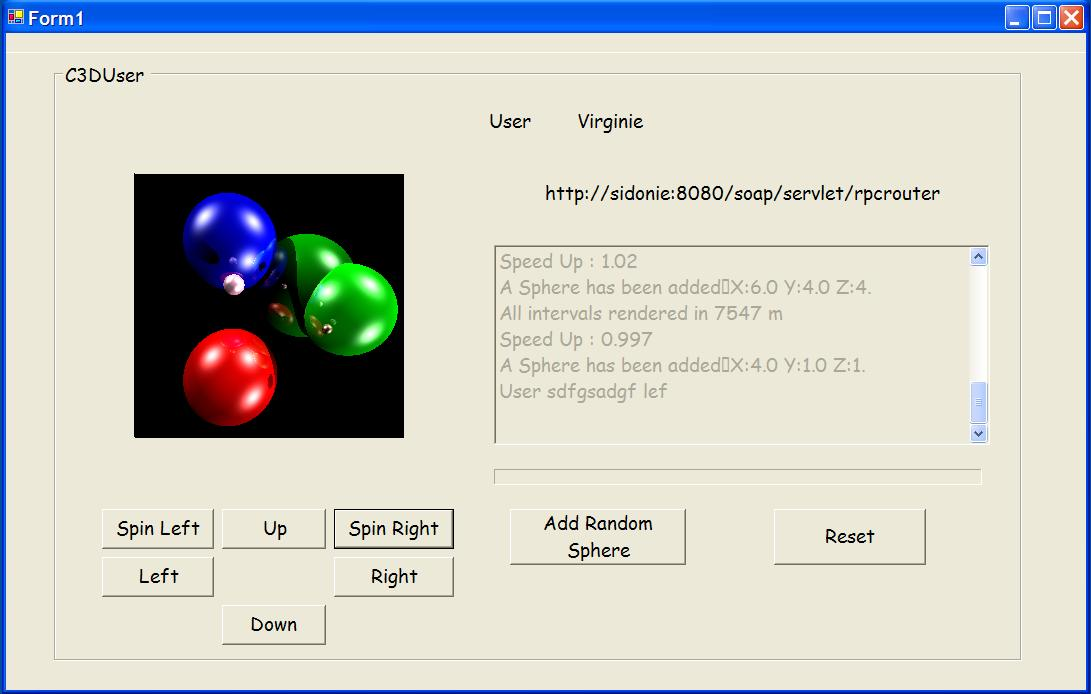Click the 'User sdfgsadgf lef' log line
Screen dimensions: 1091x694
click(583, 391)
